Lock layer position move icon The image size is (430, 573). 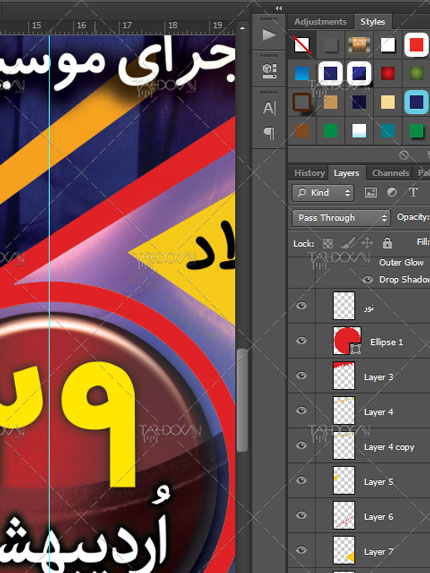point(367,243)
